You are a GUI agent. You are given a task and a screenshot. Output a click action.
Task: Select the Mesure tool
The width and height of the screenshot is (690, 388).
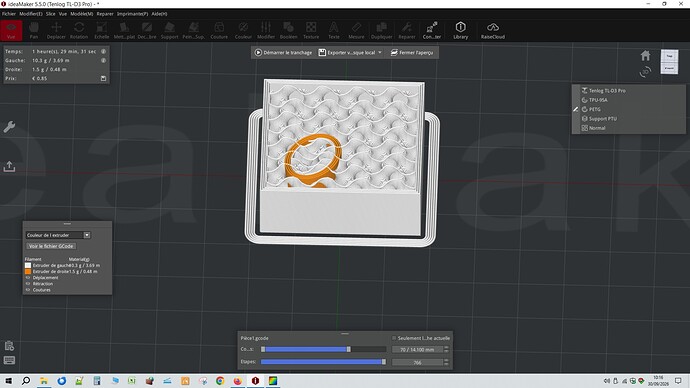[x=356, y=30]
